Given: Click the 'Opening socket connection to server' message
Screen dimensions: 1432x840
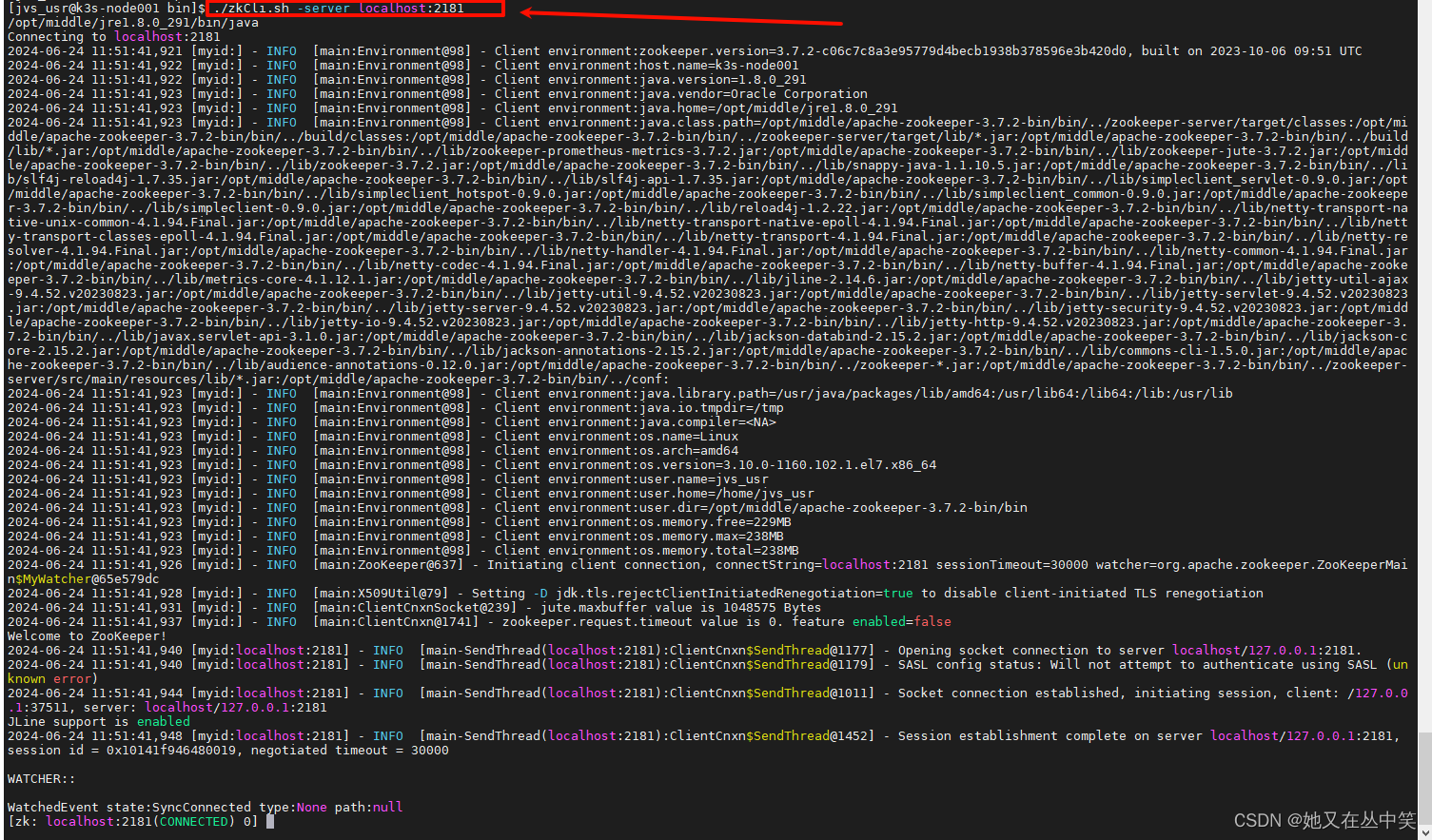Looking at the screenshot, I should (x=1031, y=650).
